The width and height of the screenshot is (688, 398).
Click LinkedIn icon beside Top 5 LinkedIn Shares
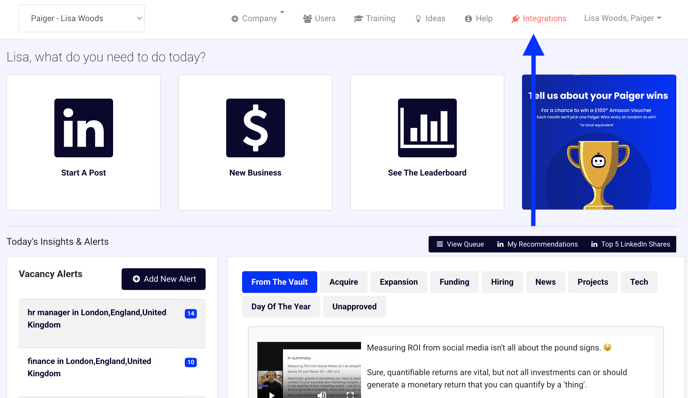click(x=594, y=244)
